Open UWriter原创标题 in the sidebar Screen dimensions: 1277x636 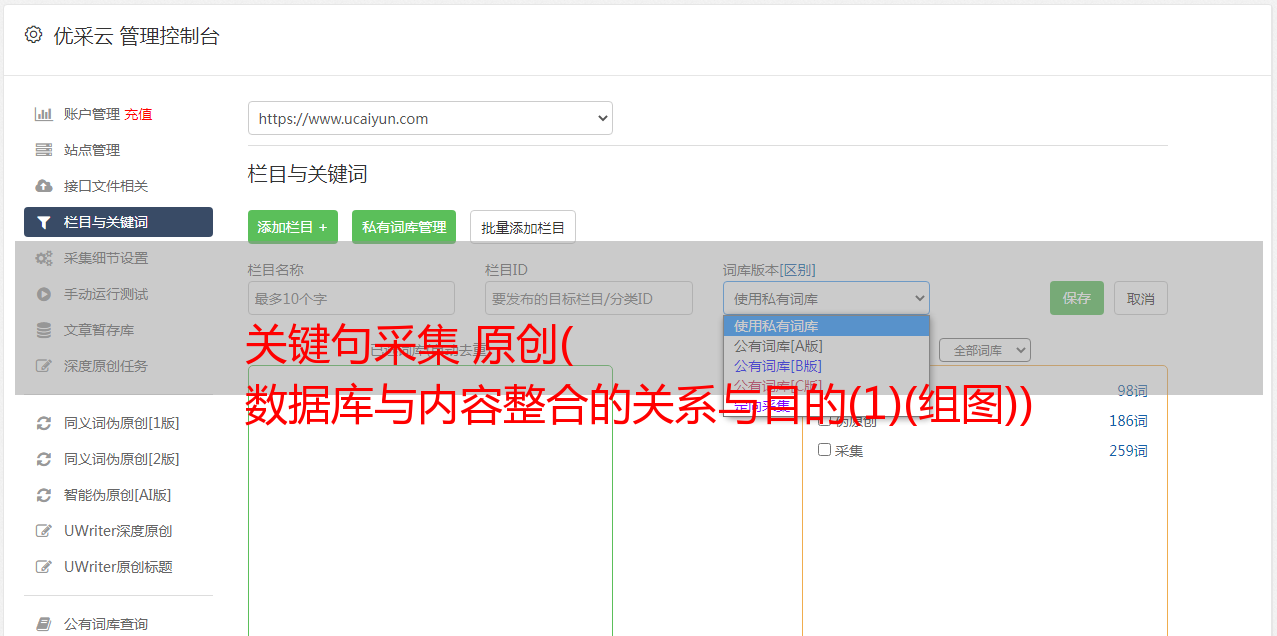(118, 567)
